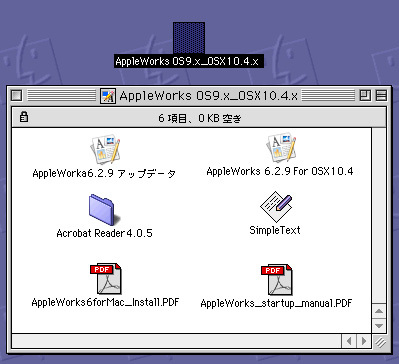Click the AppleWorks 6.2.9 For OSX10.4 label
The height and width of the screenshot is (364, 399).
[x=280, y=171]
